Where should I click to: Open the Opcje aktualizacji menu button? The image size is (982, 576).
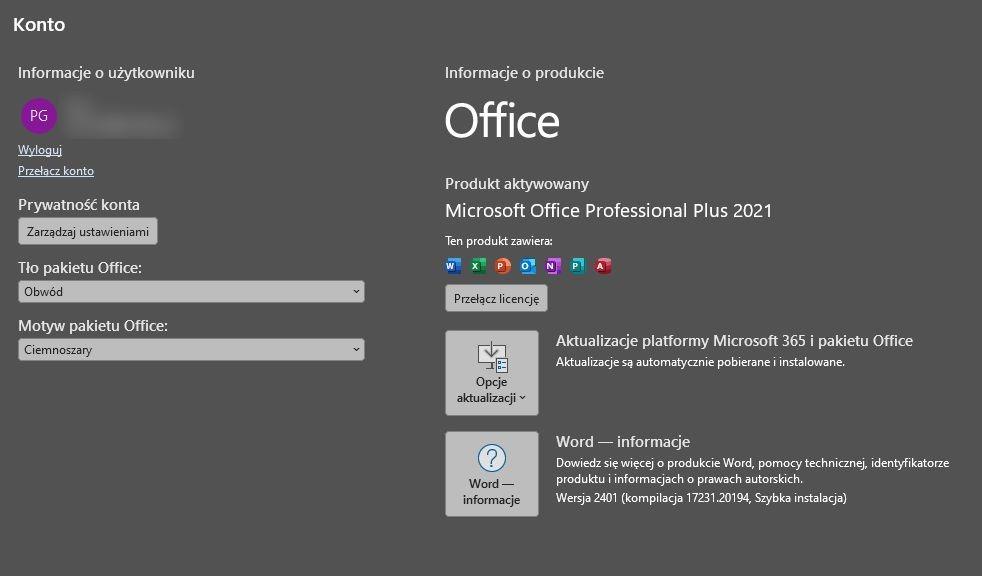(492, 373)
